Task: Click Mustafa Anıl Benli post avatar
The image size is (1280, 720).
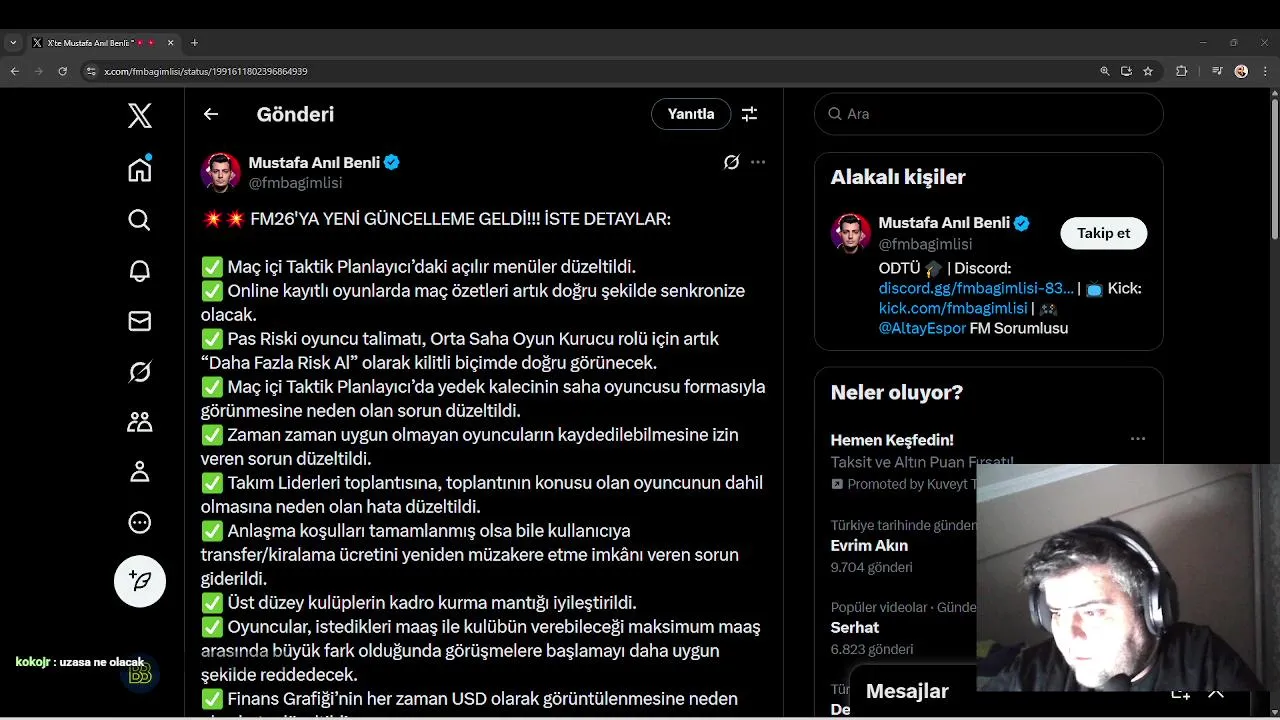Action: coord(221,172)
